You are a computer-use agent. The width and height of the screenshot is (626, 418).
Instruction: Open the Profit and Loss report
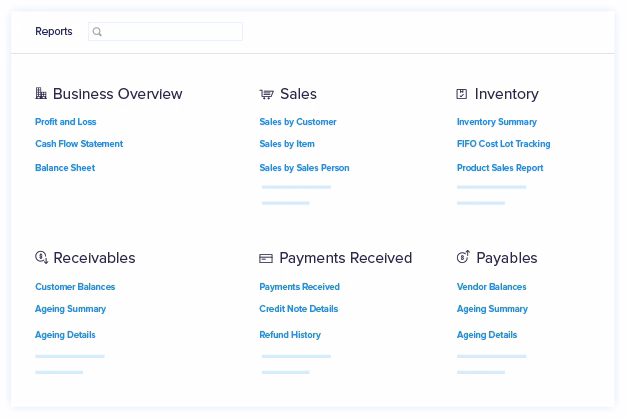click(66, 122)
